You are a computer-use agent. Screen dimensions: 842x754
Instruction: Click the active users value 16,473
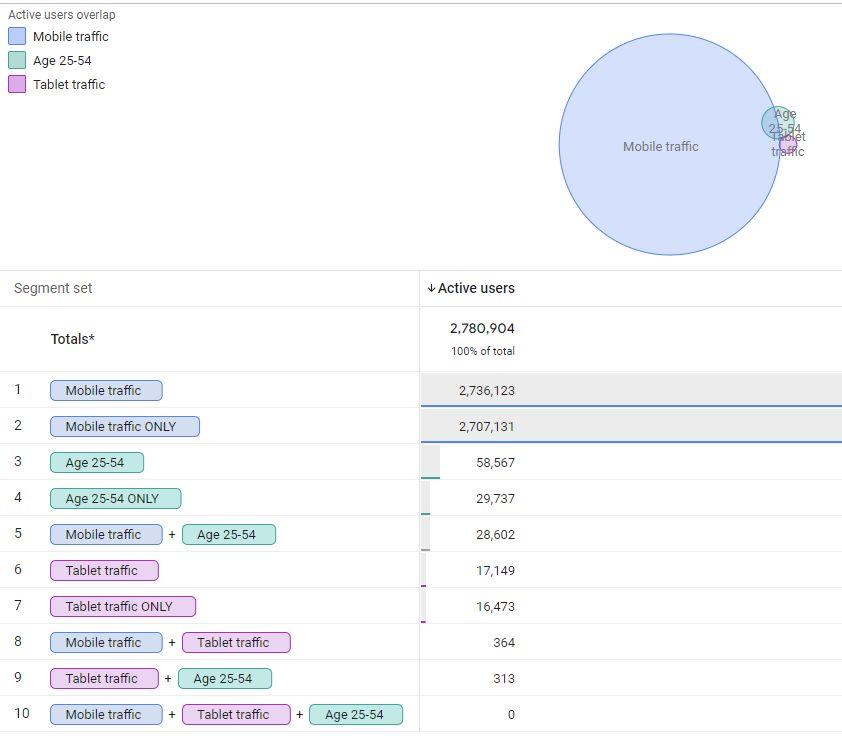495,606
